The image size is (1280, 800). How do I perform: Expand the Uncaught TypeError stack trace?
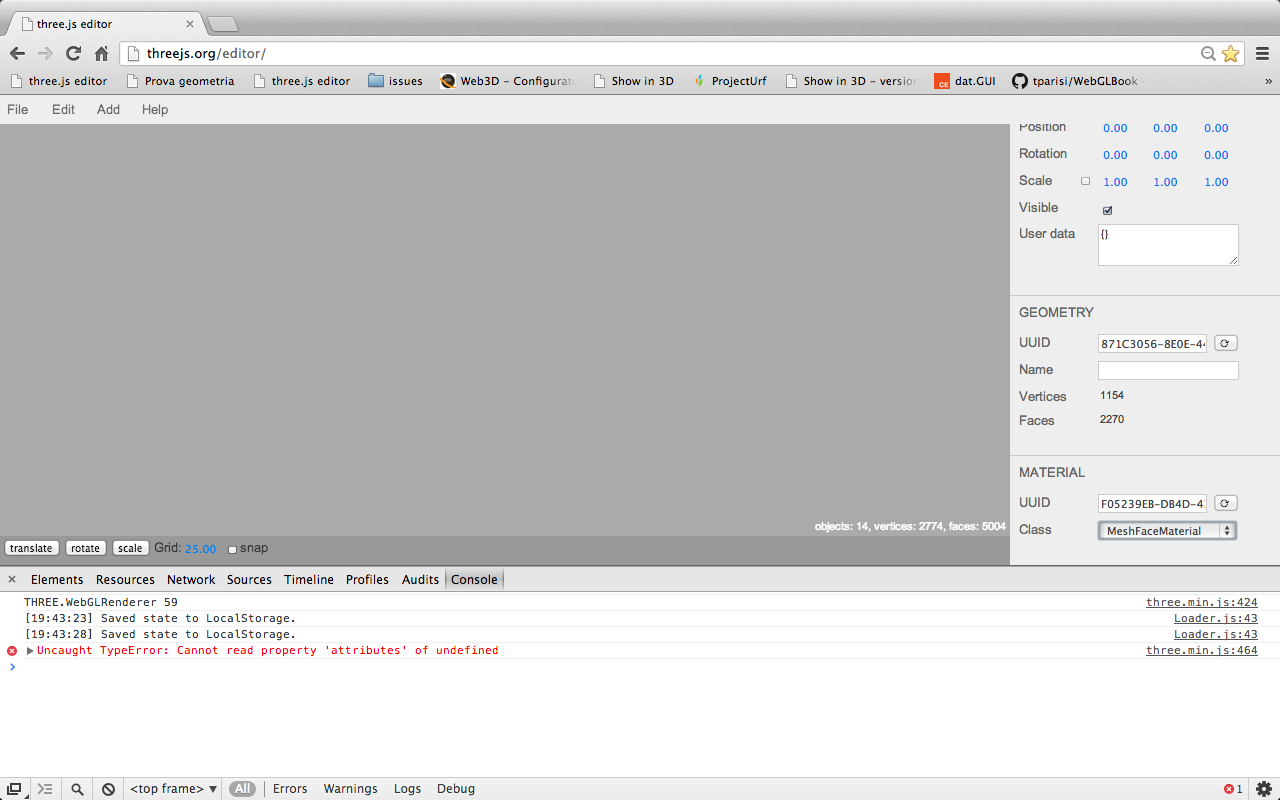[x=30, y=651]
